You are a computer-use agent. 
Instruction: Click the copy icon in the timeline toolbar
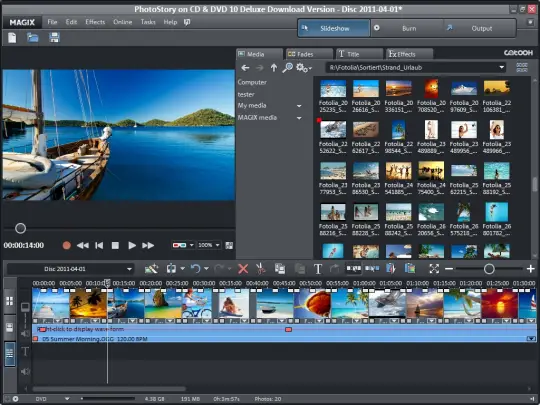coord(280,269)
